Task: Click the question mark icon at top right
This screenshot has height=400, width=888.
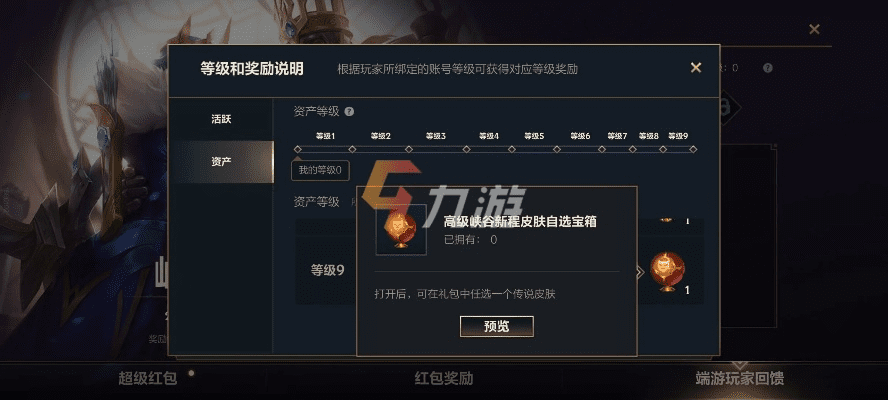Action: pyautogui.click(x=767, y=68)
